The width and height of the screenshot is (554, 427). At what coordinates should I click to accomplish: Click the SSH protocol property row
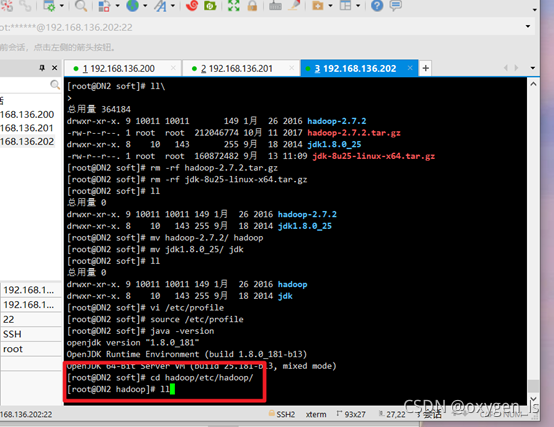[31, 334]
